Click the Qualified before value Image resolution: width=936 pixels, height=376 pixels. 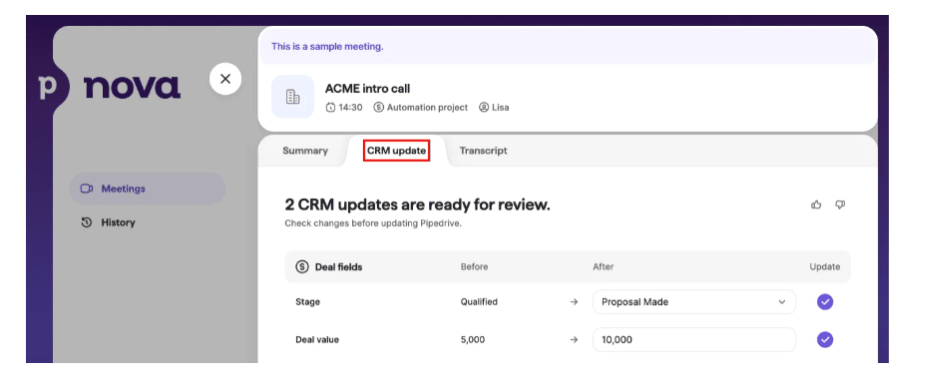click(x=479, y=302)
